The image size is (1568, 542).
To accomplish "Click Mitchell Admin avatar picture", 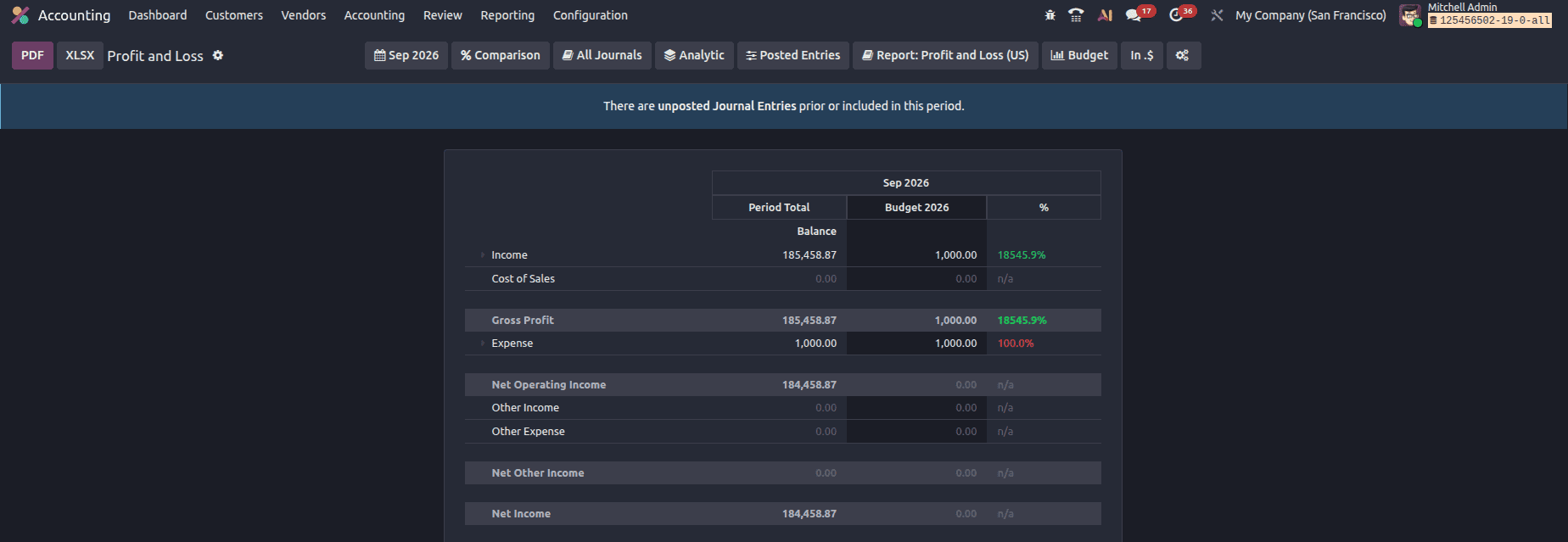I will coord(1410,15).
